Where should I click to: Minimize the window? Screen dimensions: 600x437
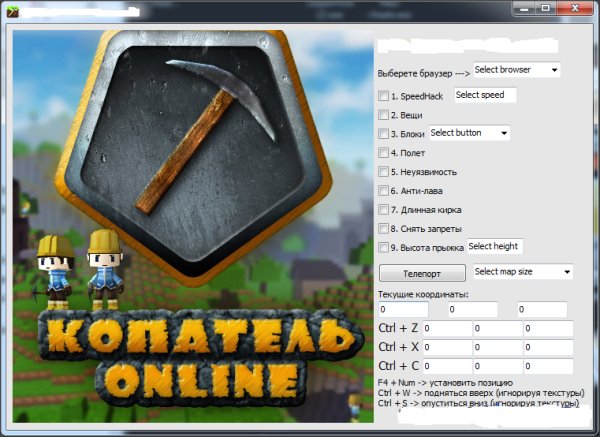(x=524, y=8)
